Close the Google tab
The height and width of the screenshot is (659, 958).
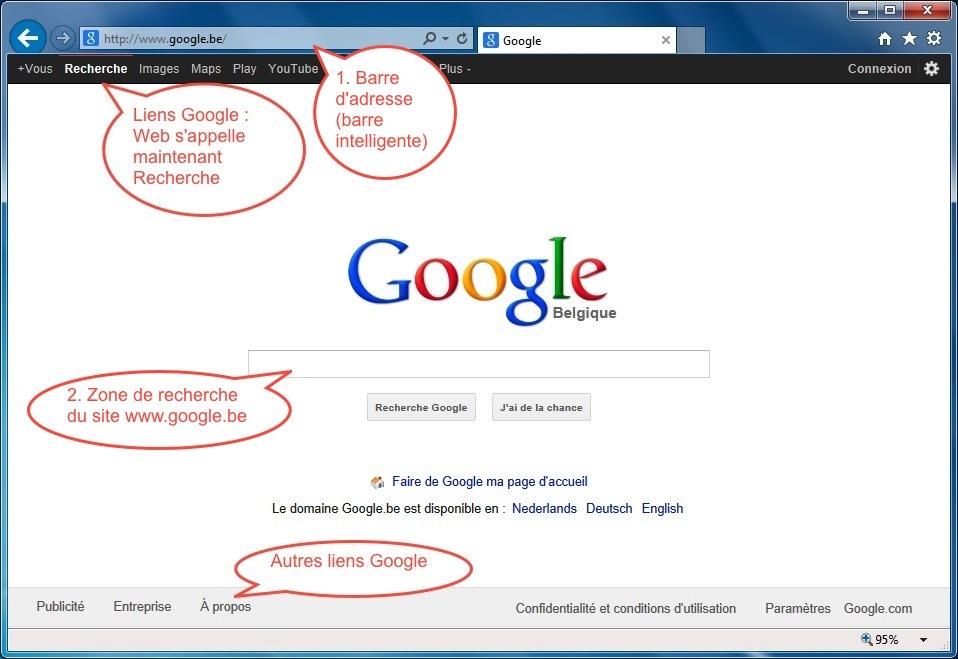point(666,41)
